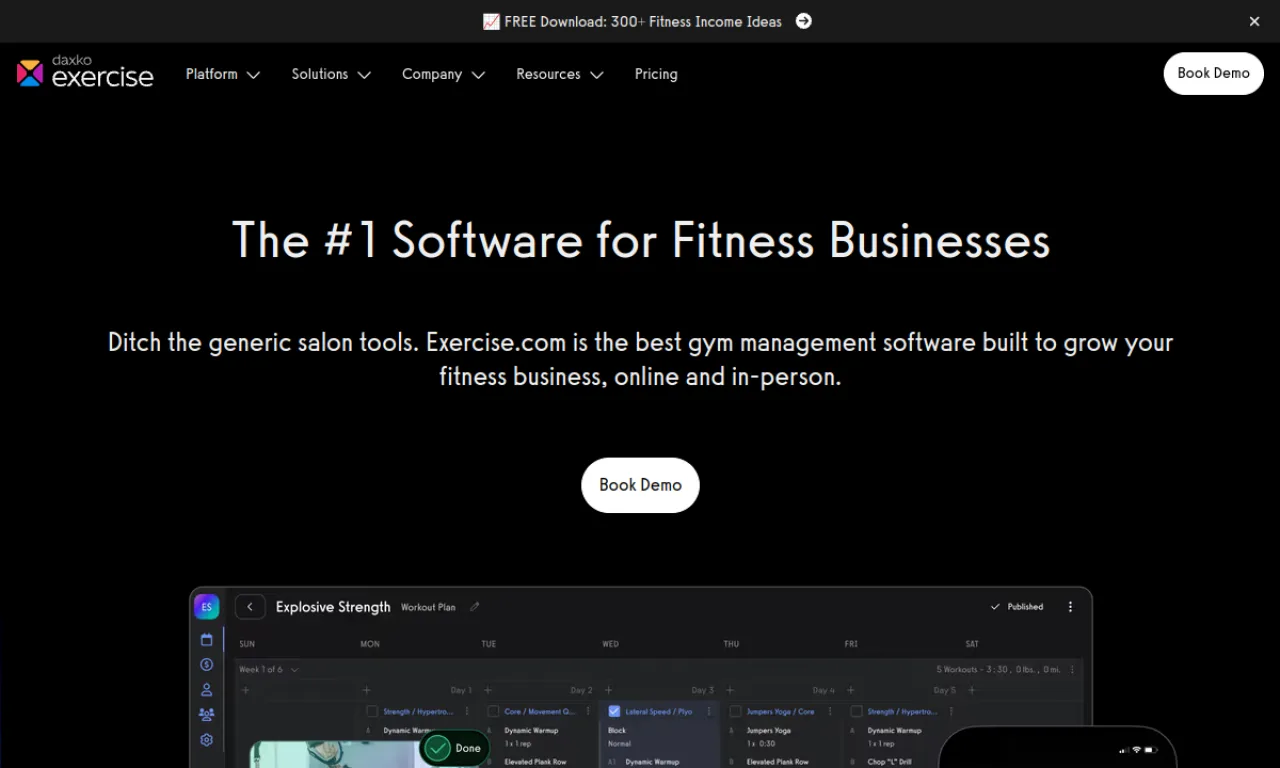Click the Book Demo button below the headline

point(640,485)
